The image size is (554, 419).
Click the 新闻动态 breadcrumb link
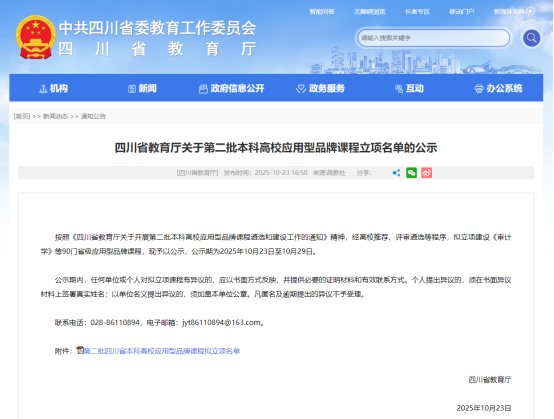(x=55, y=116)
